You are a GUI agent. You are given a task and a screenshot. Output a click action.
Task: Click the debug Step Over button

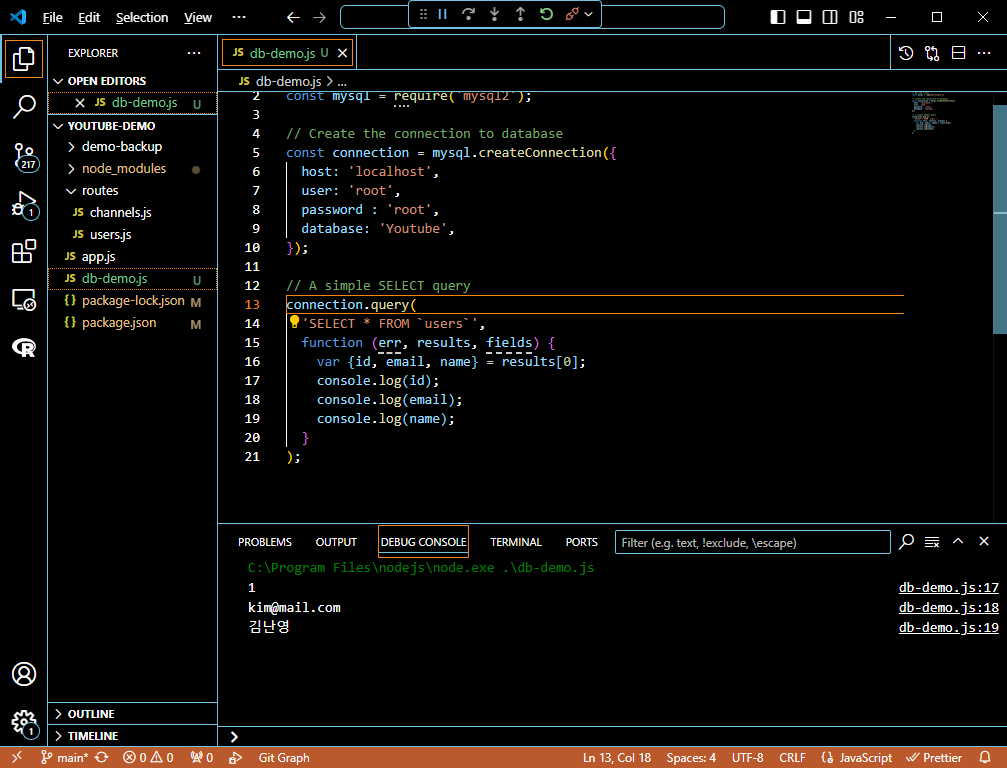pyautogui.click(x=468, y=14)
